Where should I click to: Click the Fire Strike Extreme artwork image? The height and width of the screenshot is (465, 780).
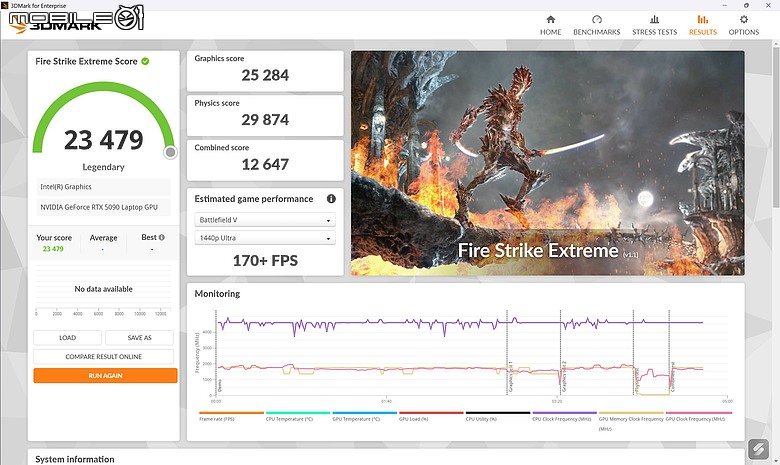pyautogui.click(x=548, y=163)
